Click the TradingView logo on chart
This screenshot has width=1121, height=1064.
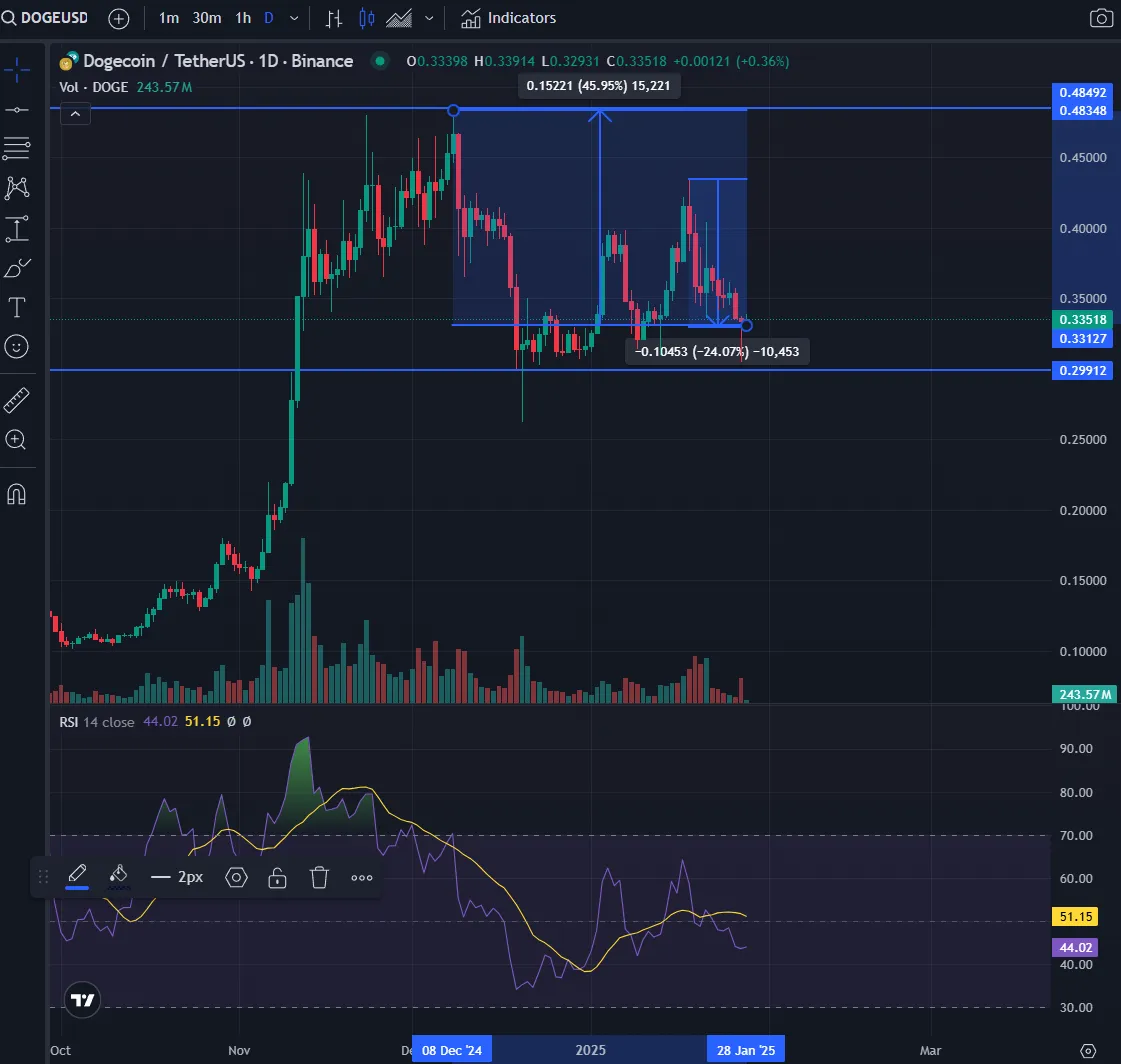coord(82,1000)
